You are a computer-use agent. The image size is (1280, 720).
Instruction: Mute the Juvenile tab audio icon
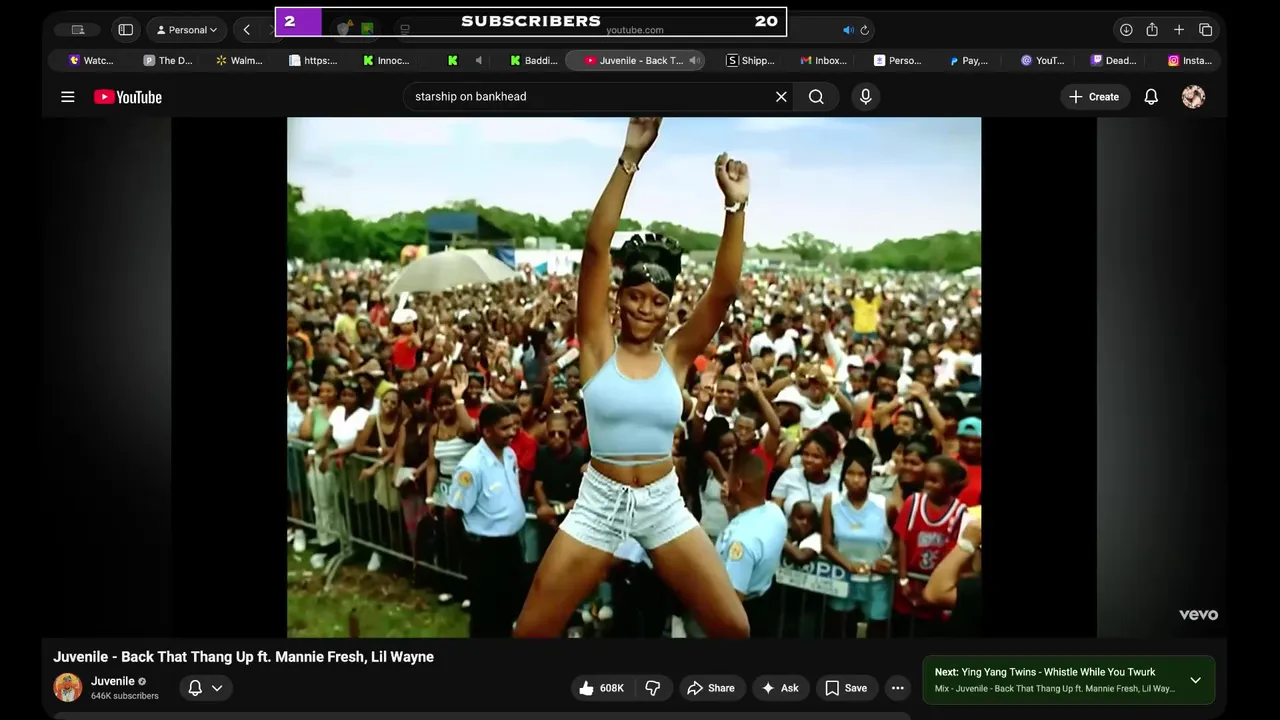[693, 61]
